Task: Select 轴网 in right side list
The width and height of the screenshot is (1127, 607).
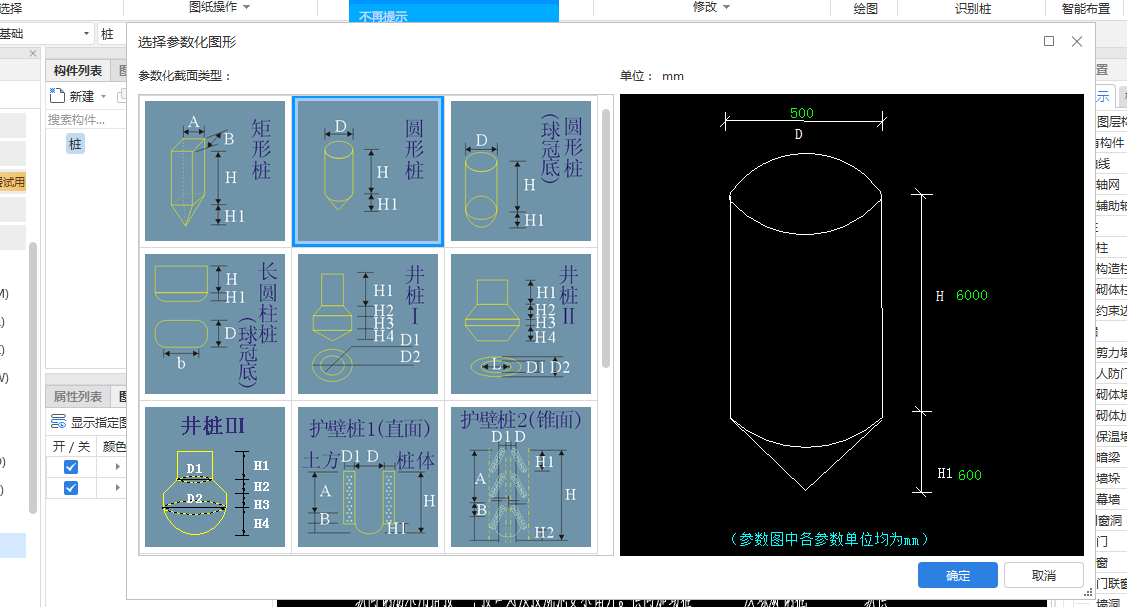Action: 1108,185
